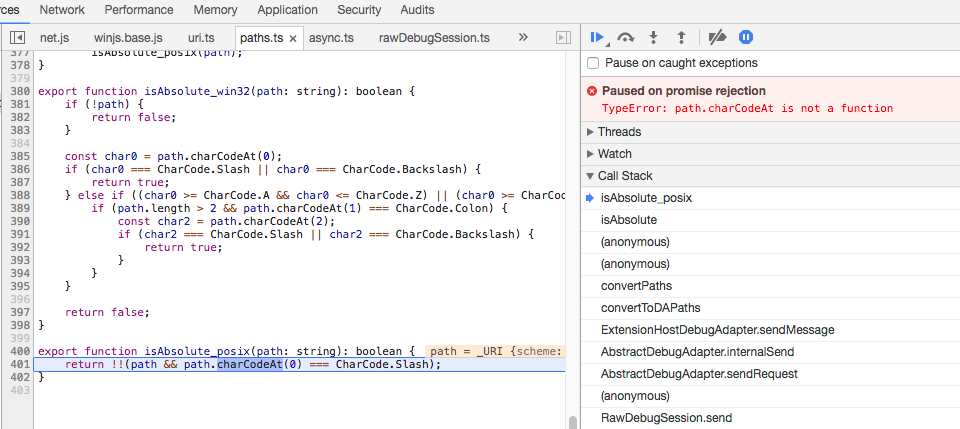Viewport: 960px width, 429px height.
Task: Click Paused on promise rejection heading
Action: click(x=684, y=91)
